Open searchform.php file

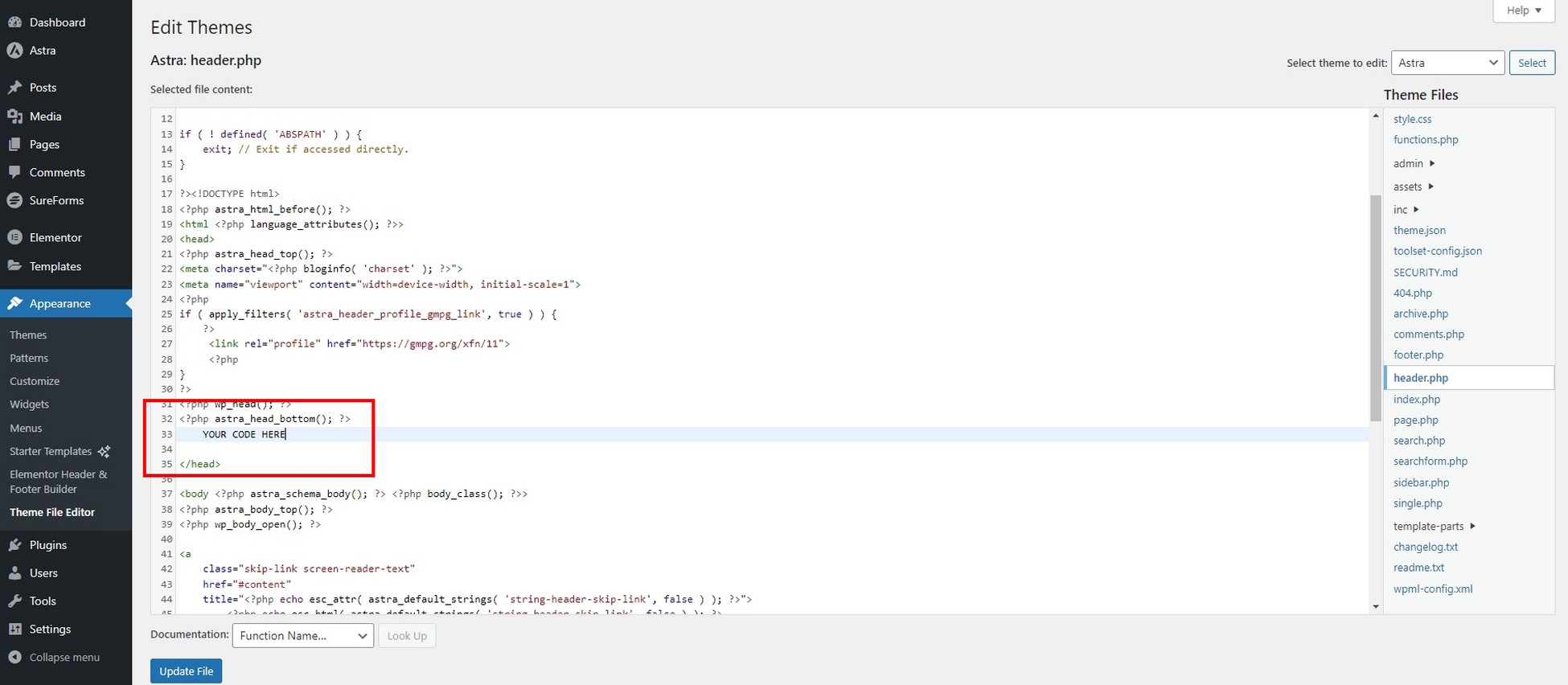1430,461
